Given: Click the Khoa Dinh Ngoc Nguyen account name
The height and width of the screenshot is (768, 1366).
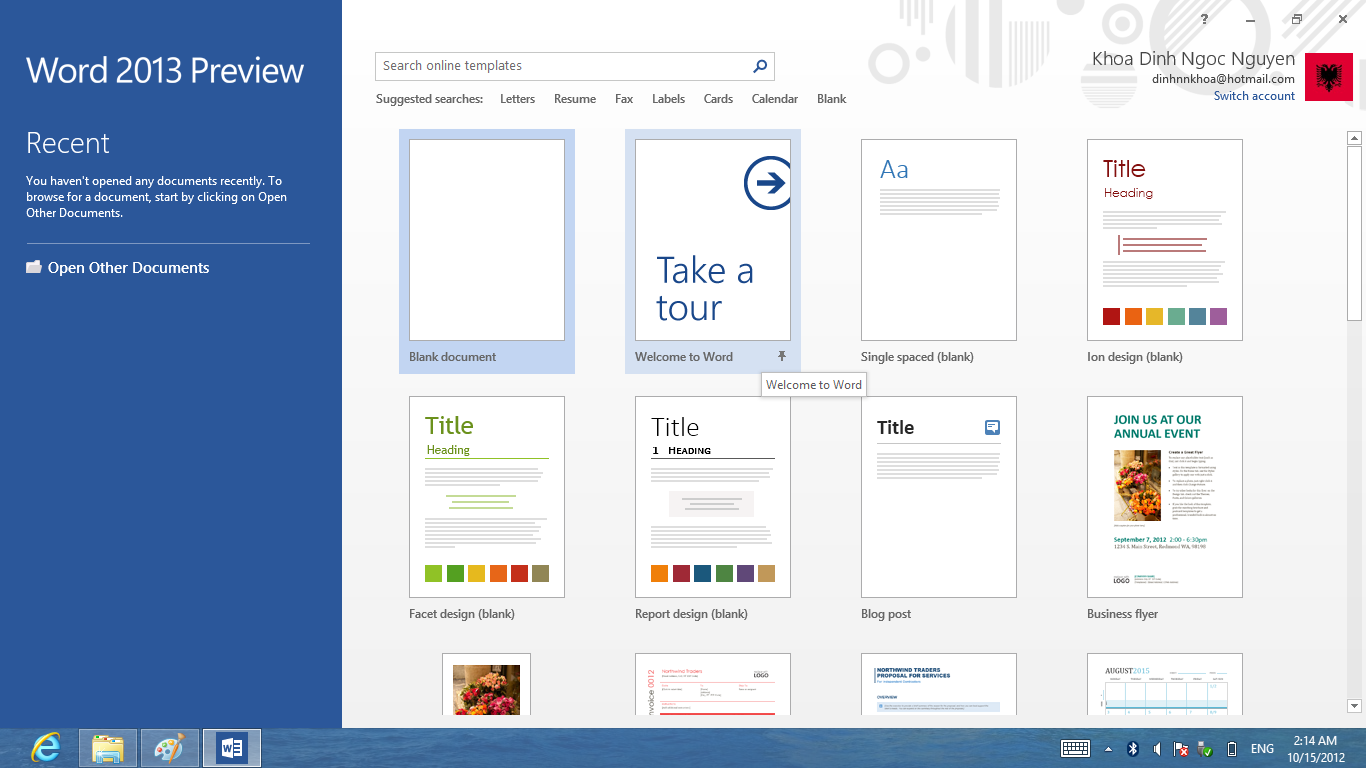Looking at the screenshot, I should 1193,59.
